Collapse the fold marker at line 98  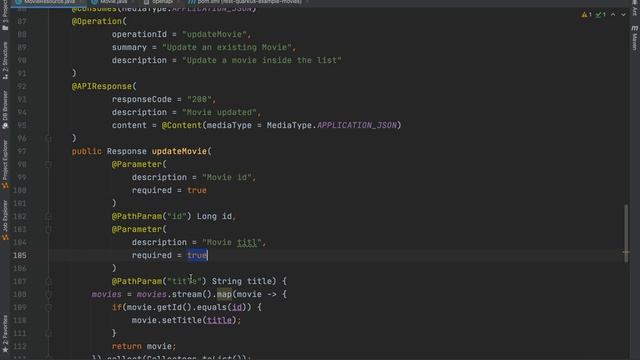pos(48,164)
